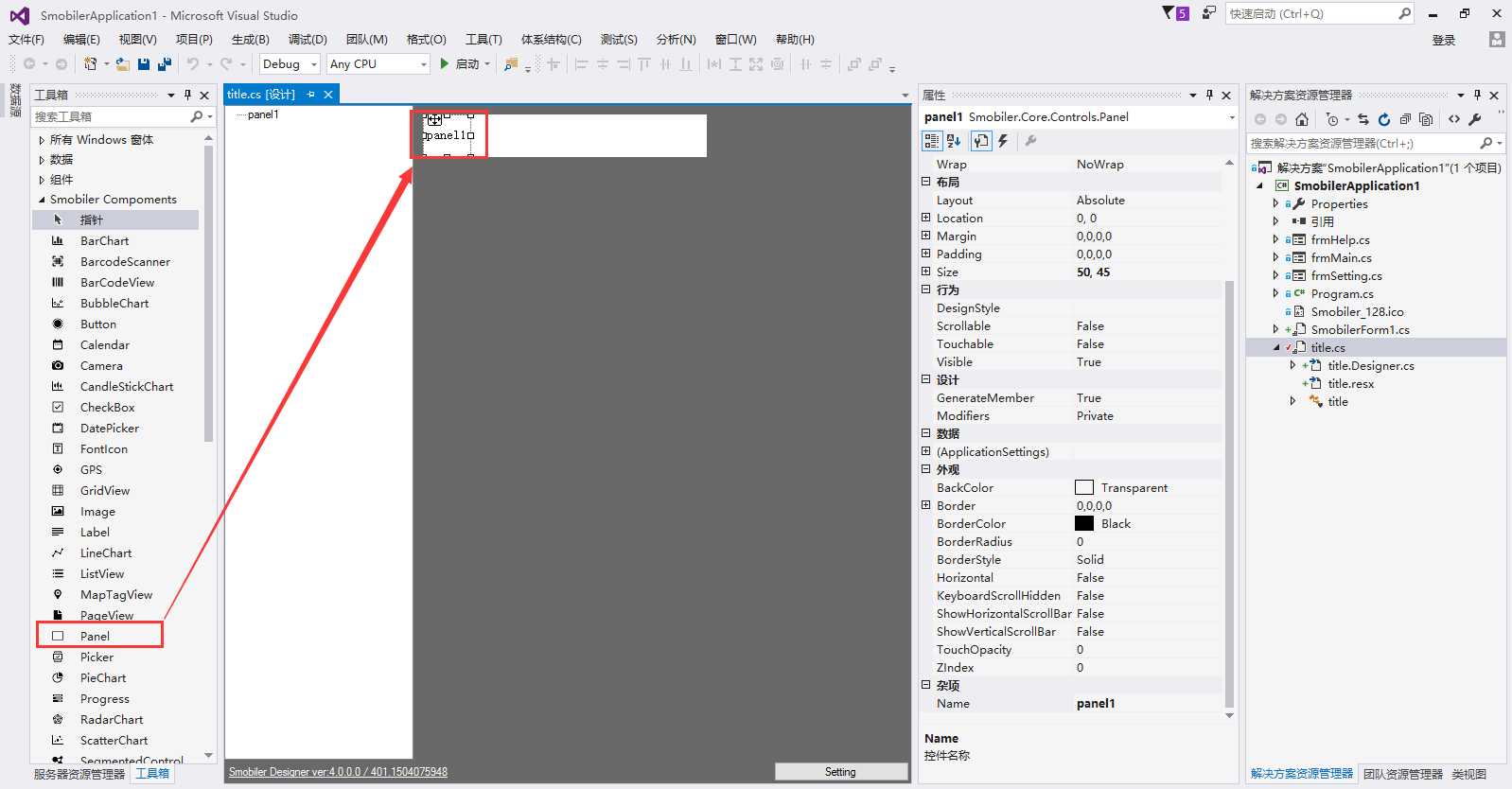
Task: Switch to the 服务器资源管理器 tab
Action: coord(79,774)
